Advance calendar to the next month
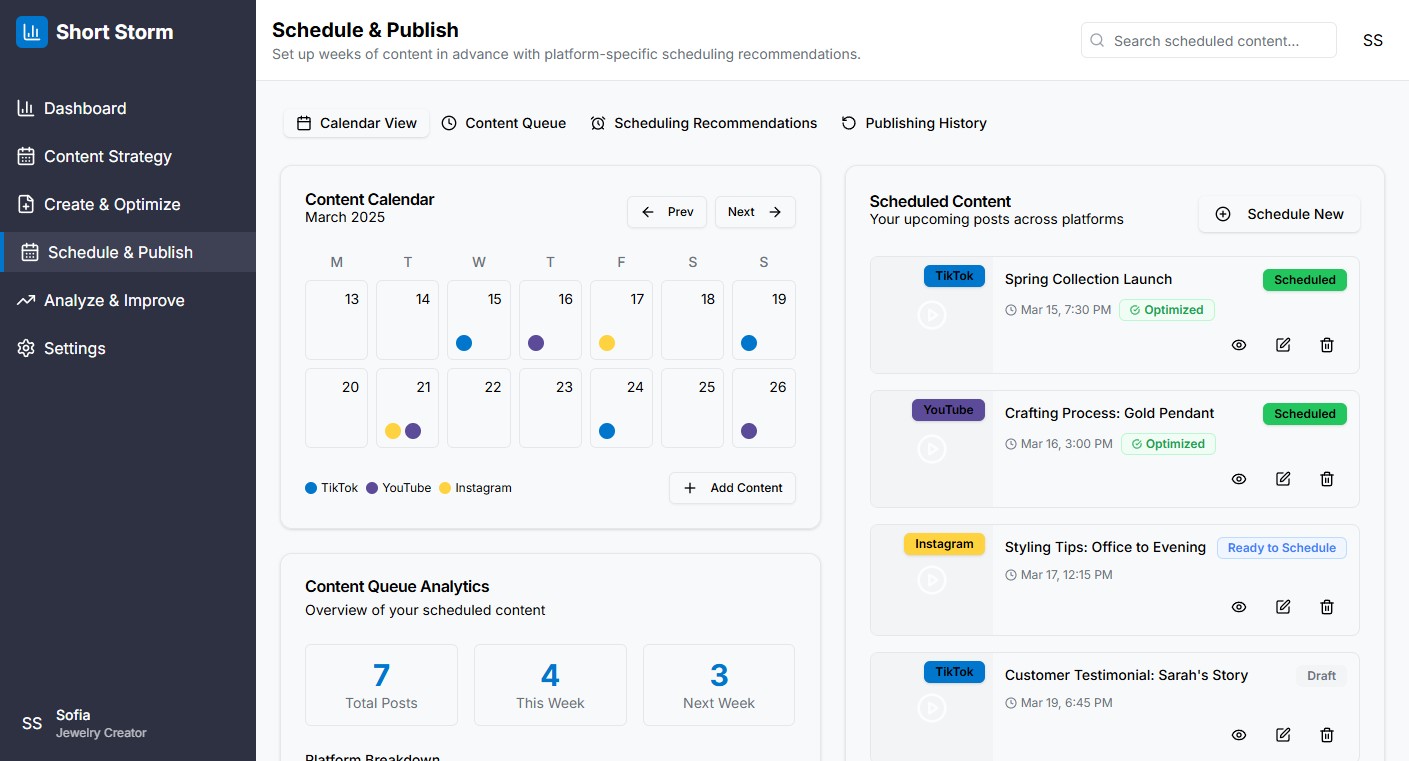 click(755, 211)
